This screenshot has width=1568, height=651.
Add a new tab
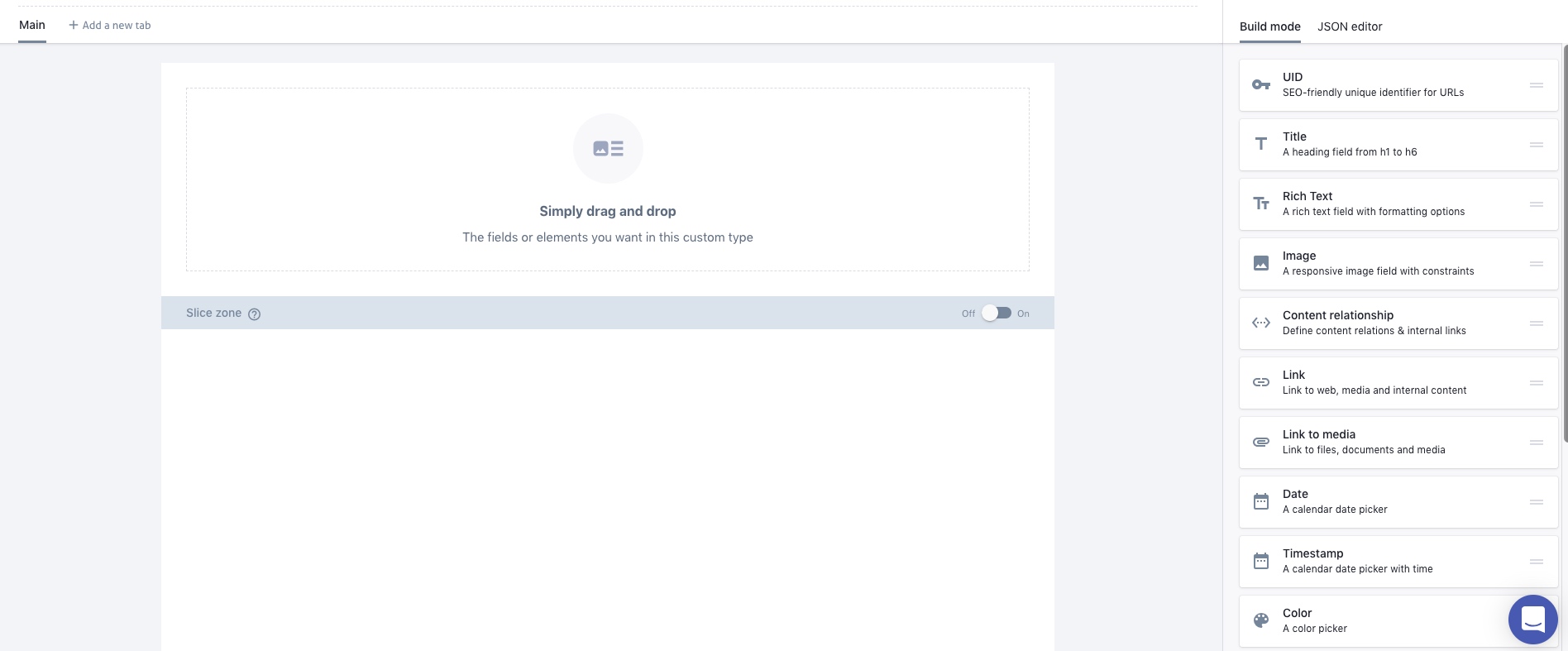click(x=110, y=25)
